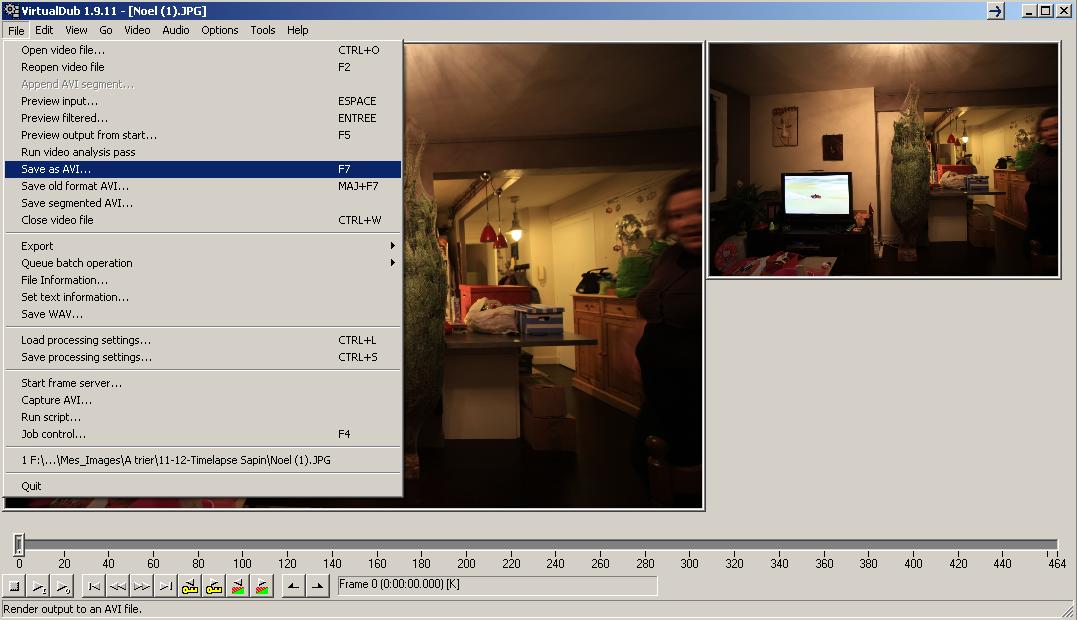Select Preview filtered entry

point(203,118)
